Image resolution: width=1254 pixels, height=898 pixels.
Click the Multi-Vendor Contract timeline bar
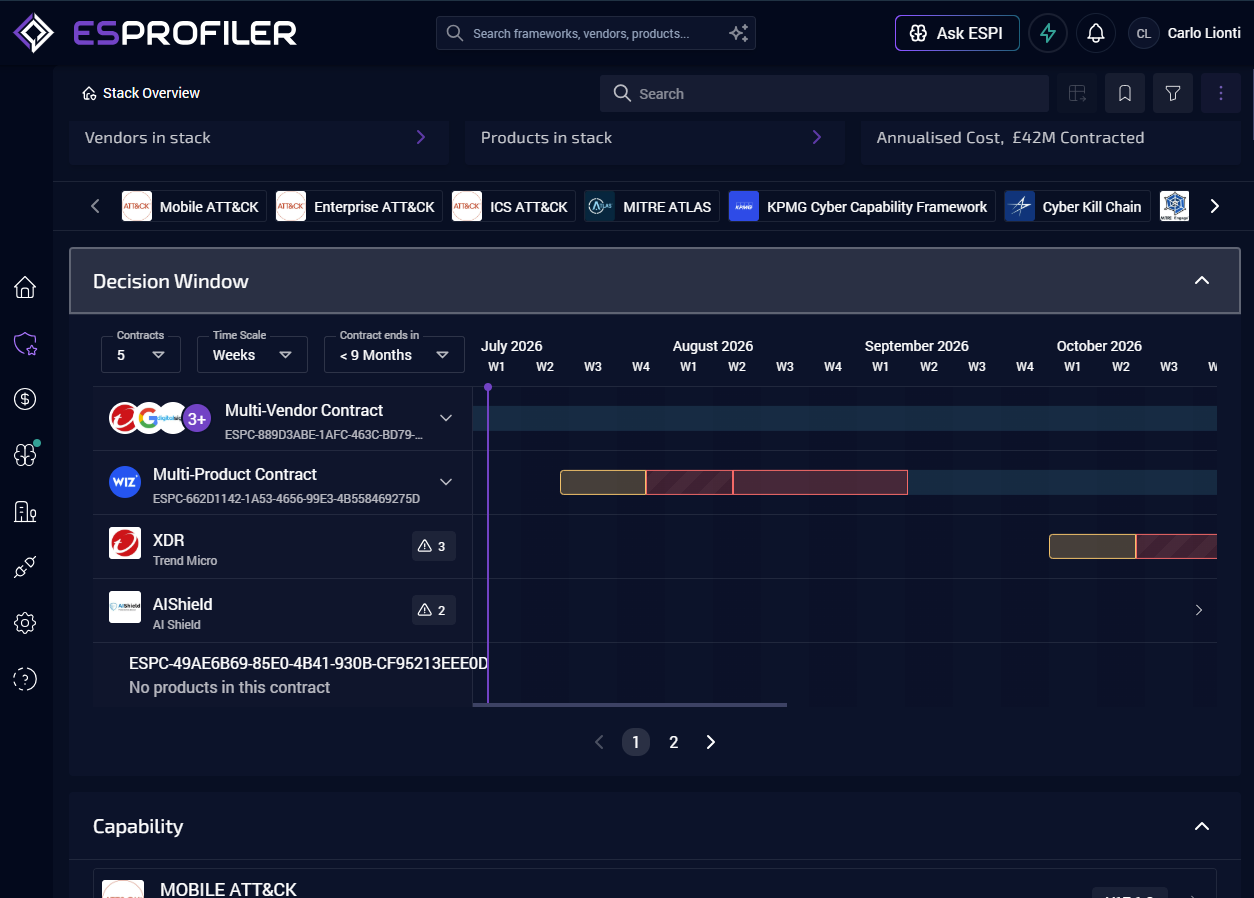(845, 418)
